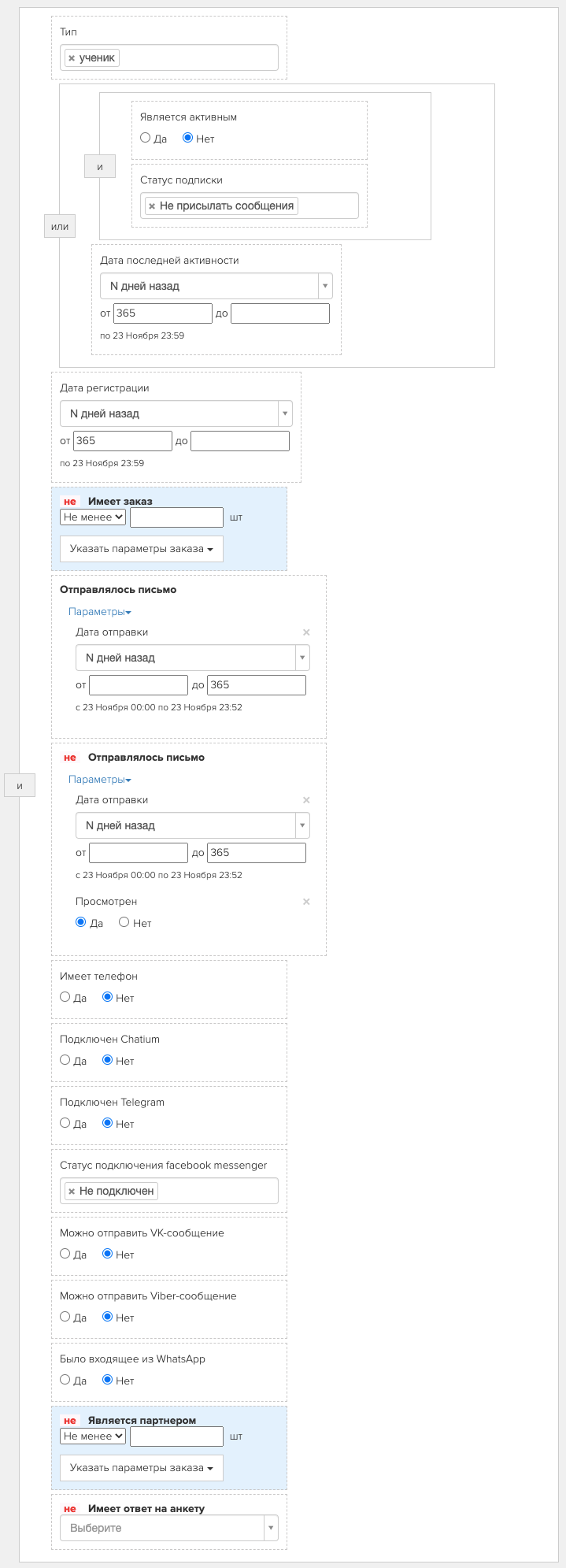This screenshot has width=566, height=1568.
Task: Expand 'Параметры' link in first Отправлялось письмо
Action: click(x=99, y=612)
